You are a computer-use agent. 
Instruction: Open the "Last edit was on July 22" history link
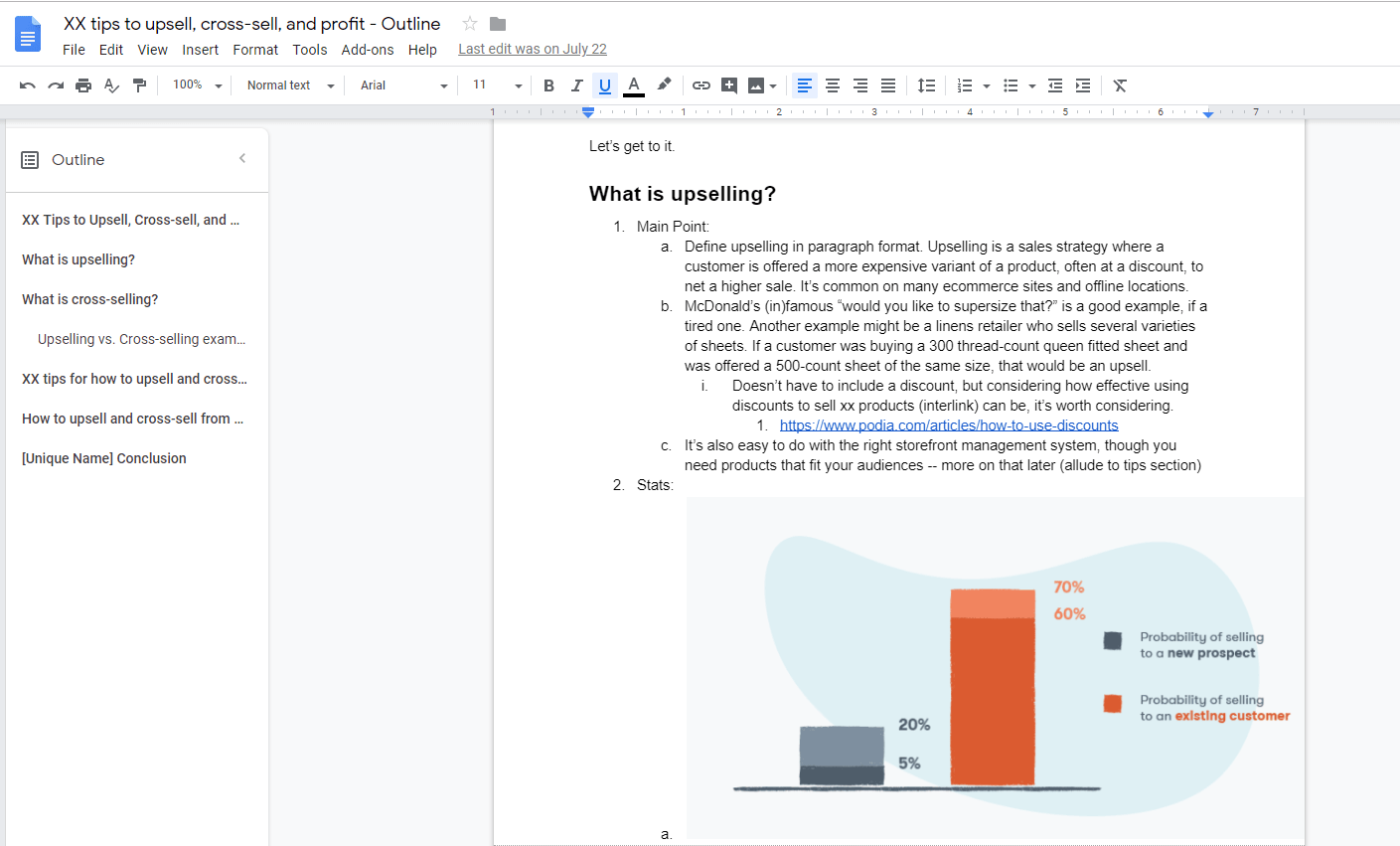pyautogui.click(x=533, y=49)
